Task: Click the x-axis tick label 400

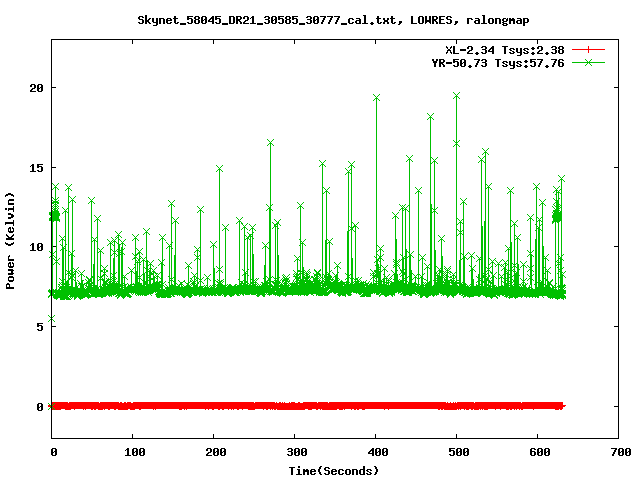Action: (378, 452)
